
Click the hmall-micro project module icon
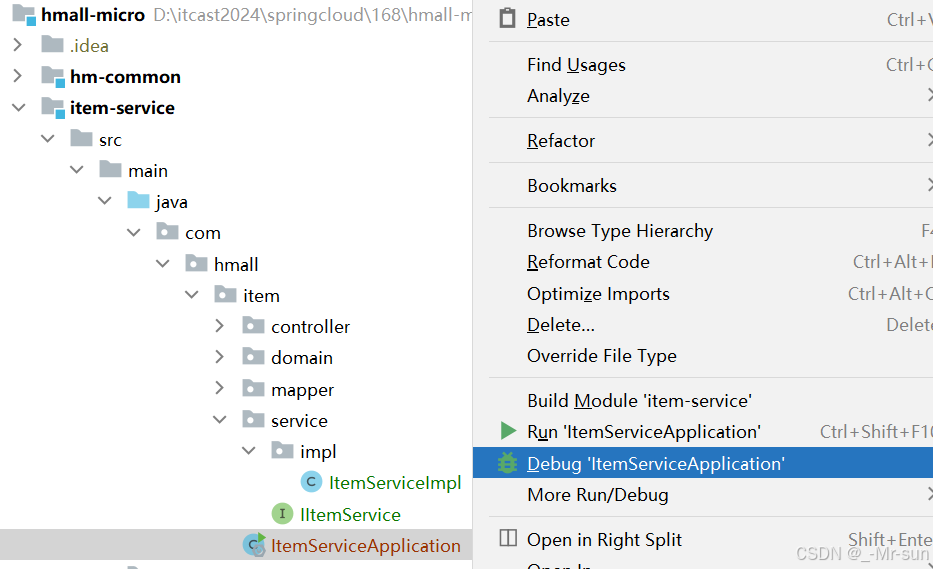click(24, 14)
